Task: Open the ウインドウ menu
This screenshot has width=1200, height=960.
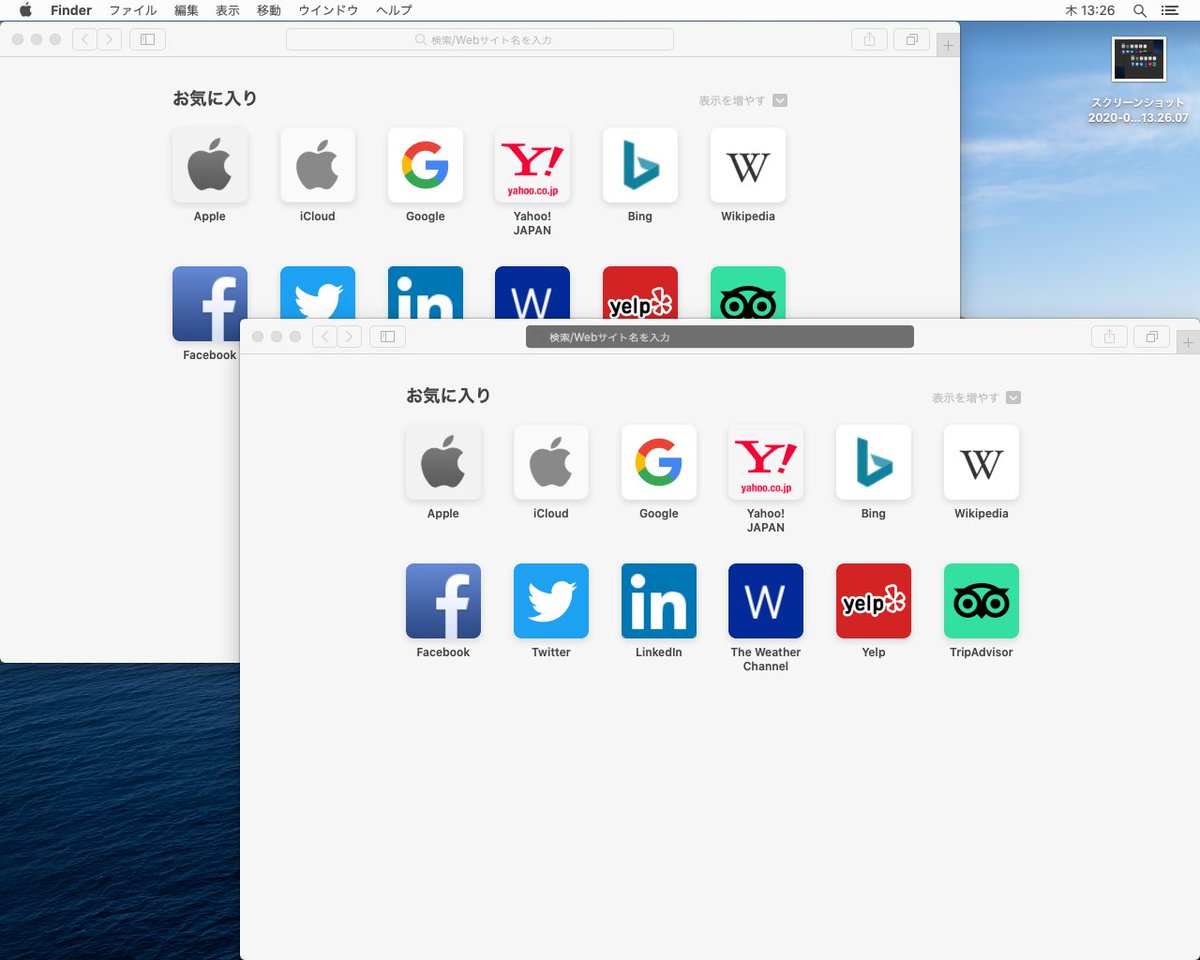Action: pos(328,10)
